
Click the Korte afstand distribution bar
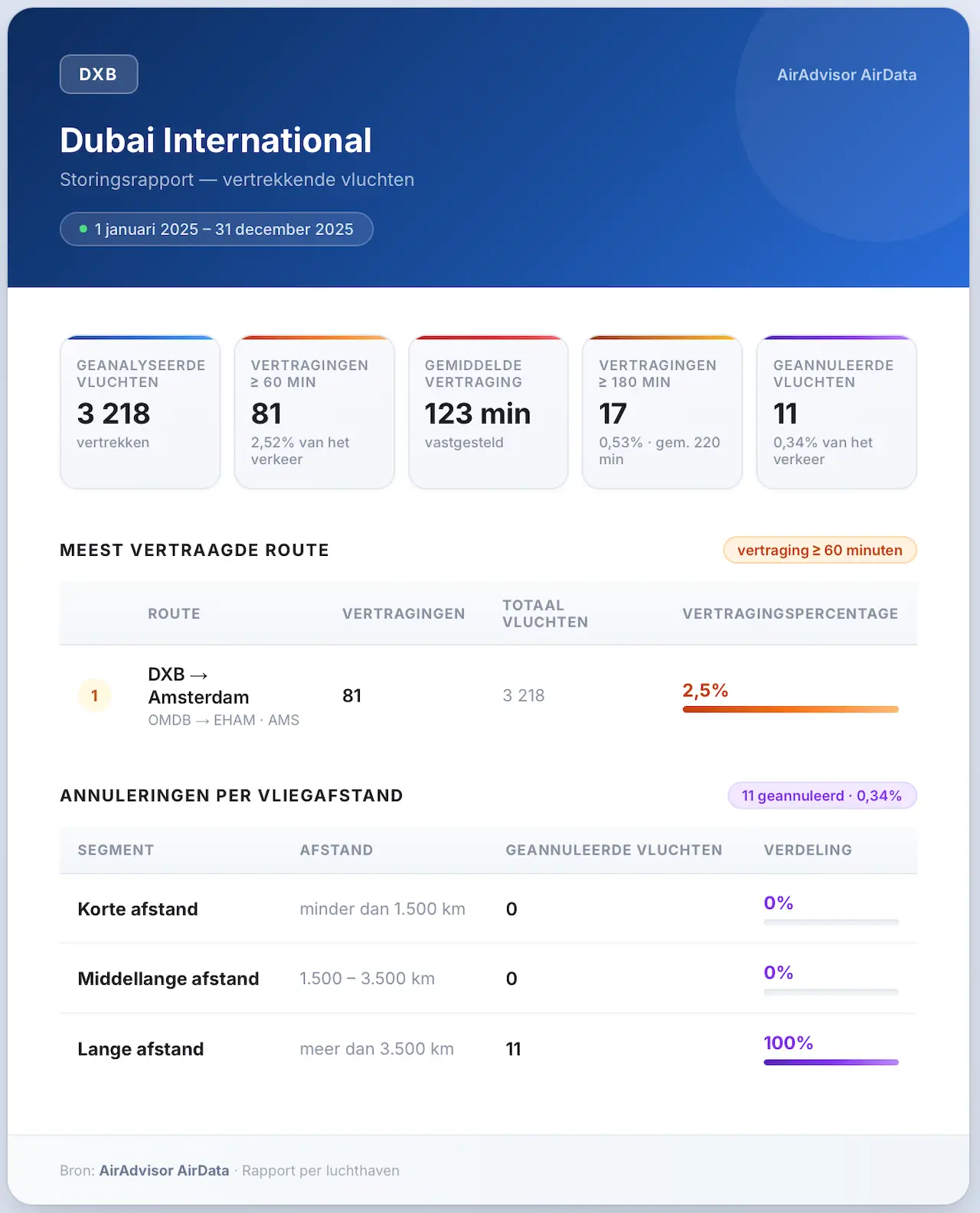831,922
